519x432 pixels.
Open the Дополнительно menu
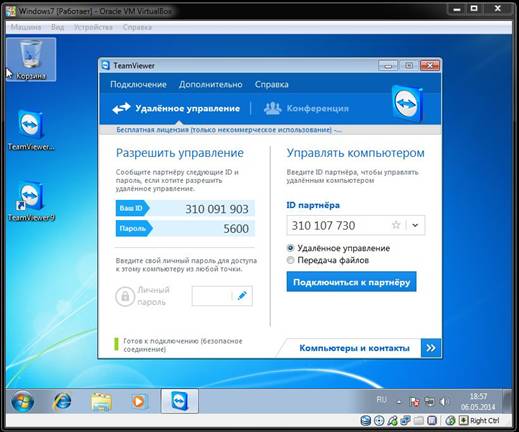coord(210,85)
